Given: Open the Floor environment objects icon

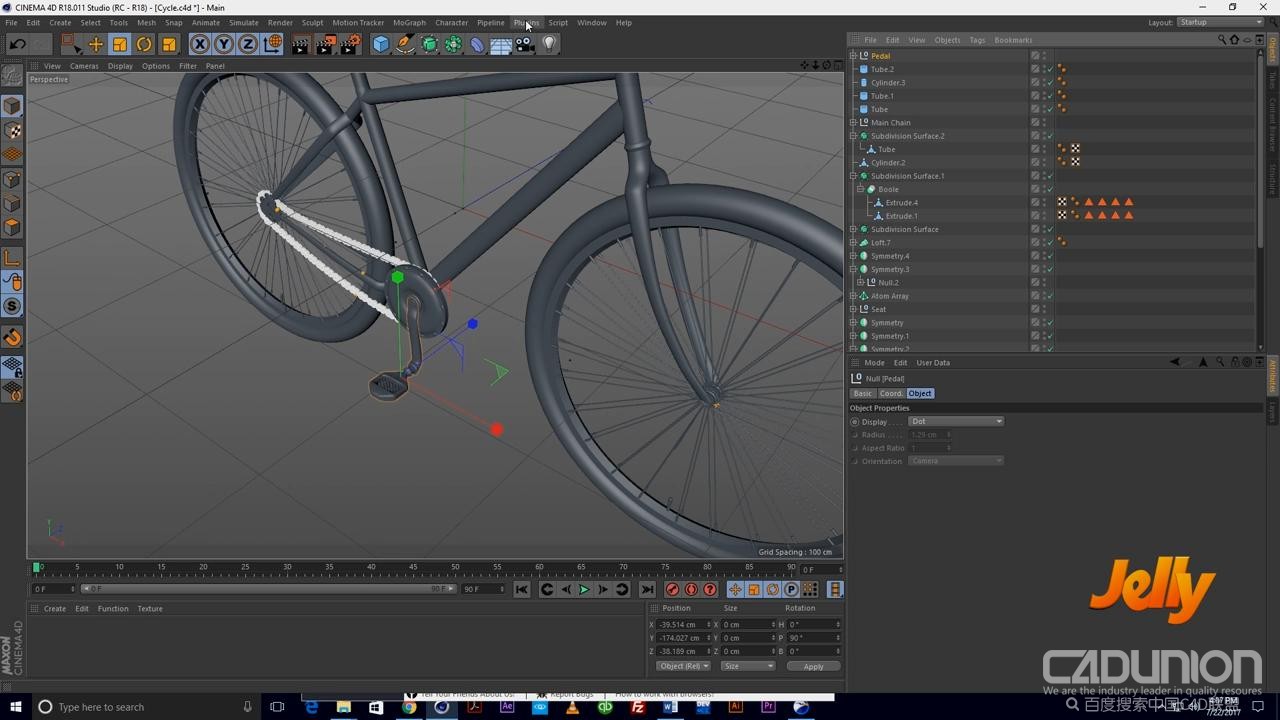Looking at the screenshot, I should (501, 44).
